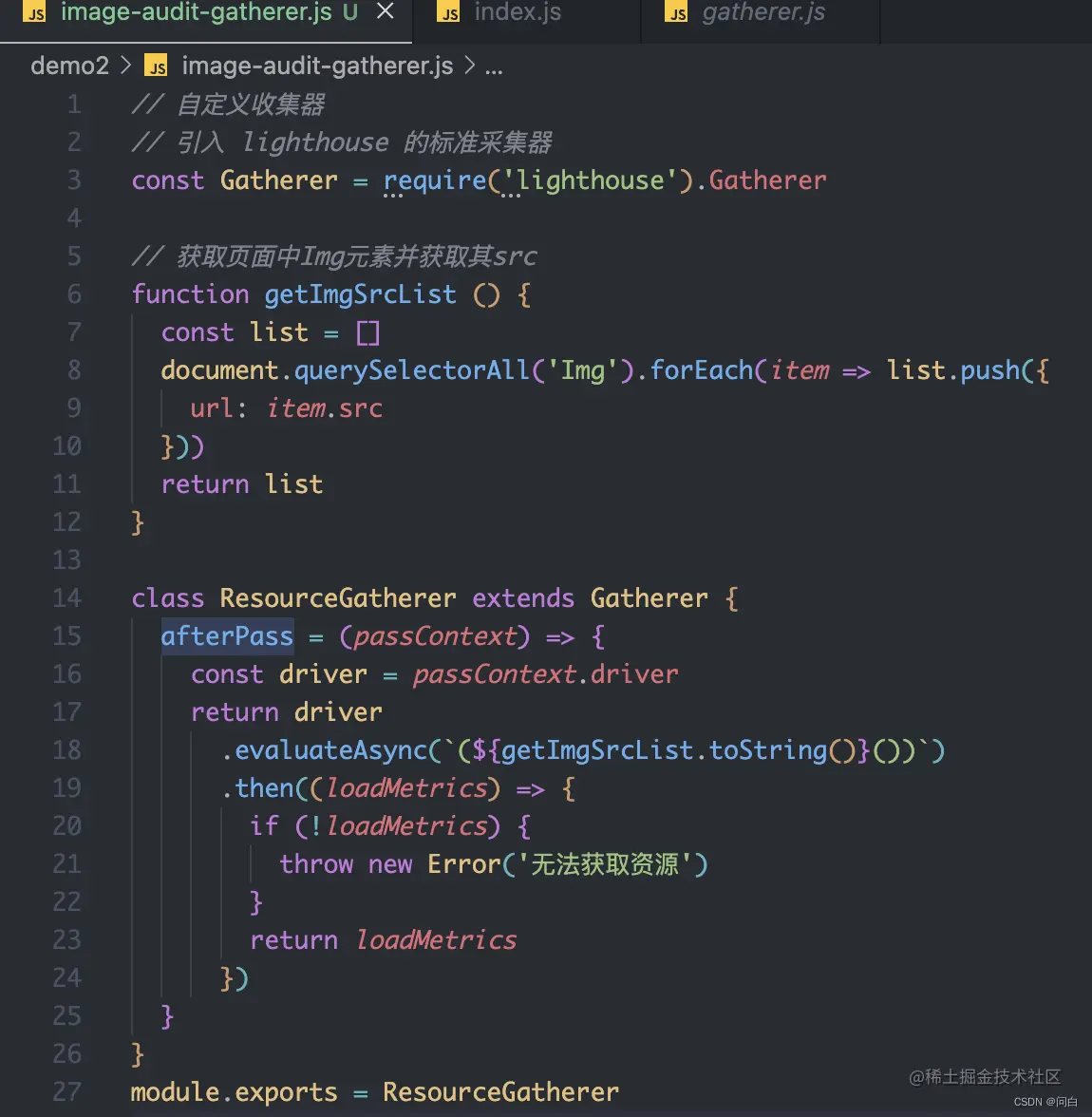This screenshot has height=1117, width=1092.
Task: Click module.exports on line 27
Action: pos(234,1092)
